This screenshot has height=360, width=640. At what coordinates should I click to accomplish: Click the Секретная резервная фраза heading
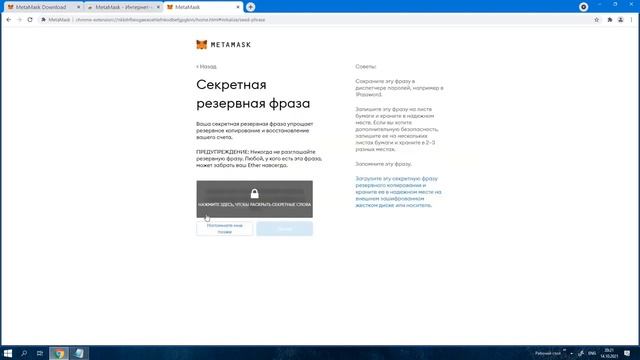(x=253, y=94)
